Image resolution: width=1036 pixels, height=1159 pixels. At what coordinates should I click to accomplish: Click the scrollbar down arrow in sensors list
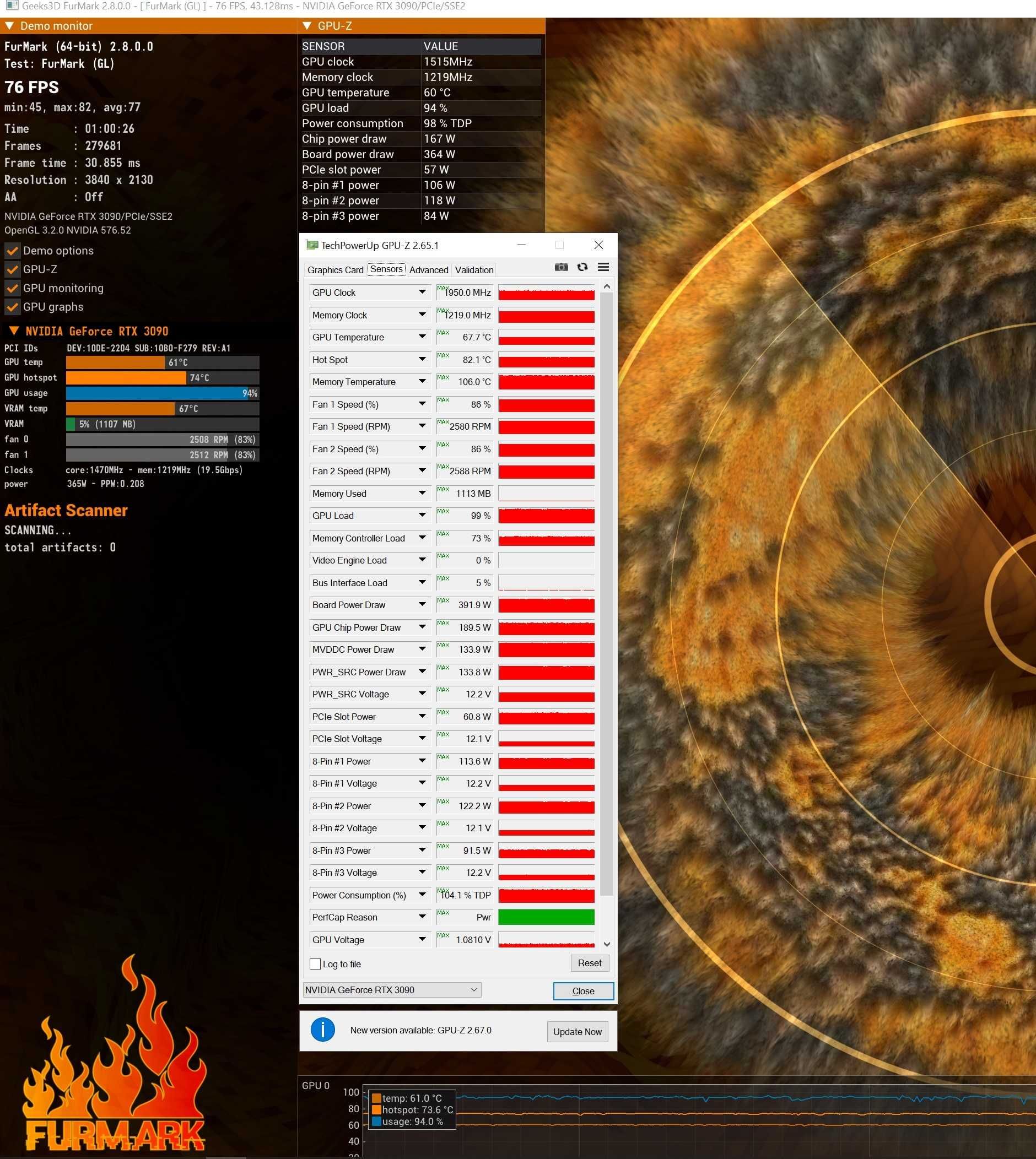tap(607, 944)
